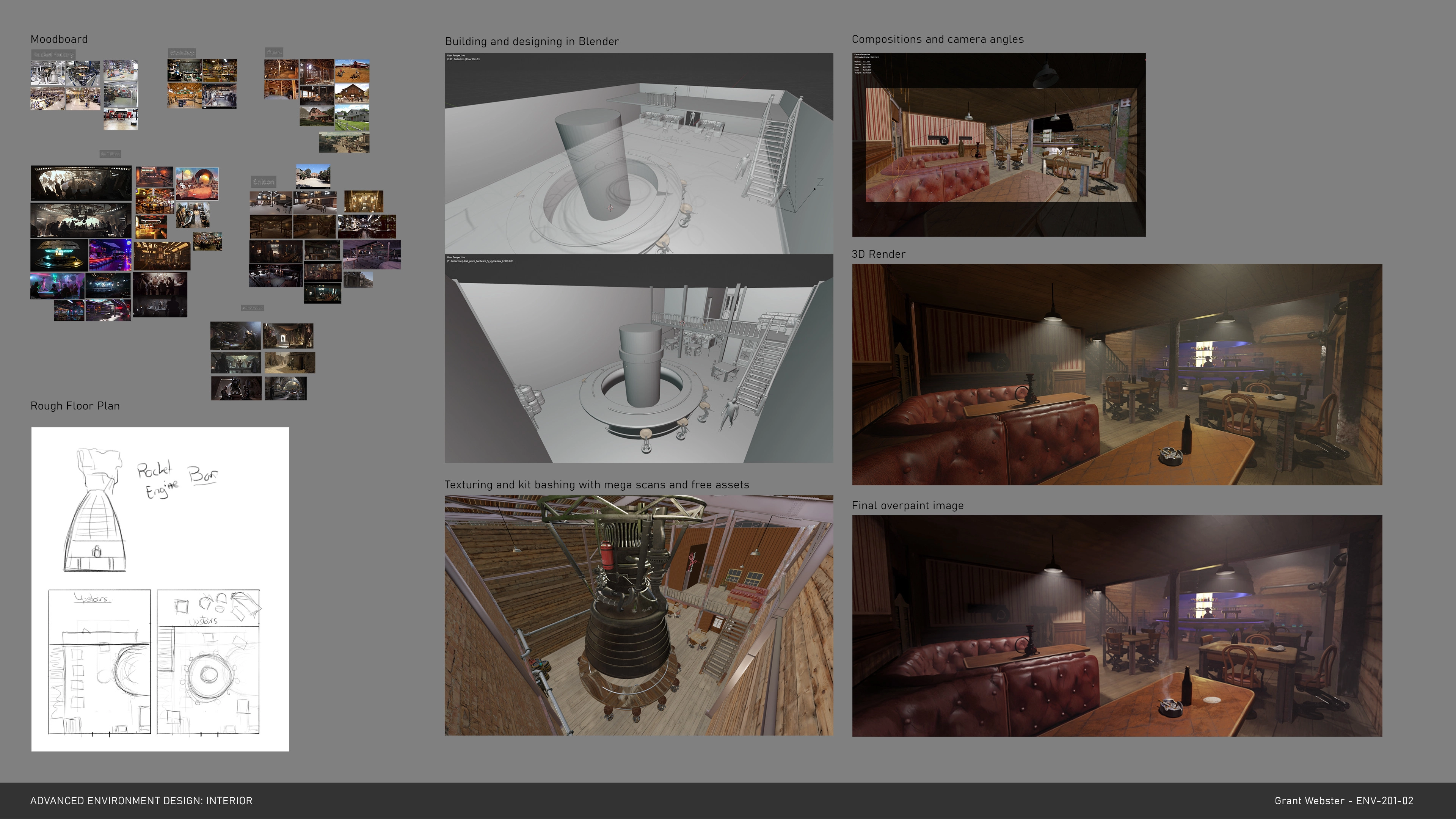The height and width of the screenshot is (819, 1456).
Task: Click the Rocket Factory moodboard label
Action: click(53, 54)
